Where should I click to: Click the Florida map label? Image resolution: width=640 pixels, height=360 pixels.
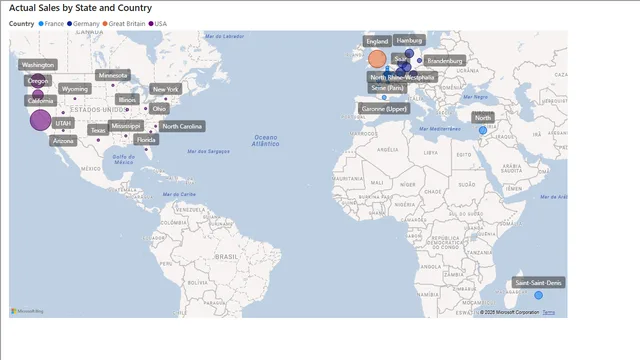[x=146, y=140]
